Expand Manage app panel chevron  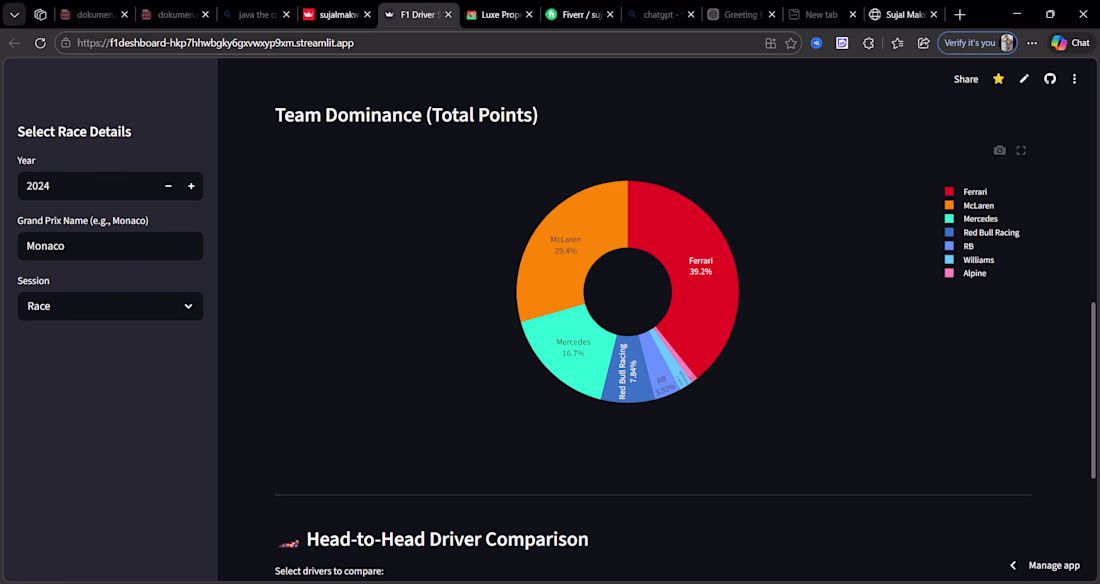[1013, 565]
